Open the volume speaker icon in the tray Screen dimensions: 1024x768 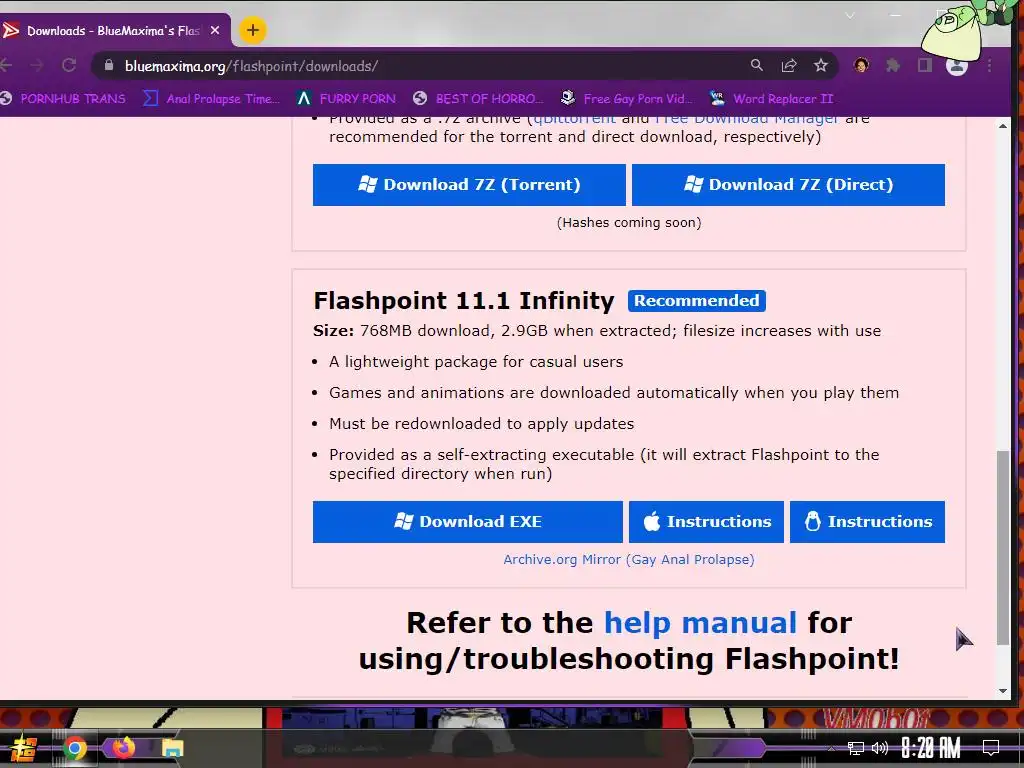(x=880, y=748)
